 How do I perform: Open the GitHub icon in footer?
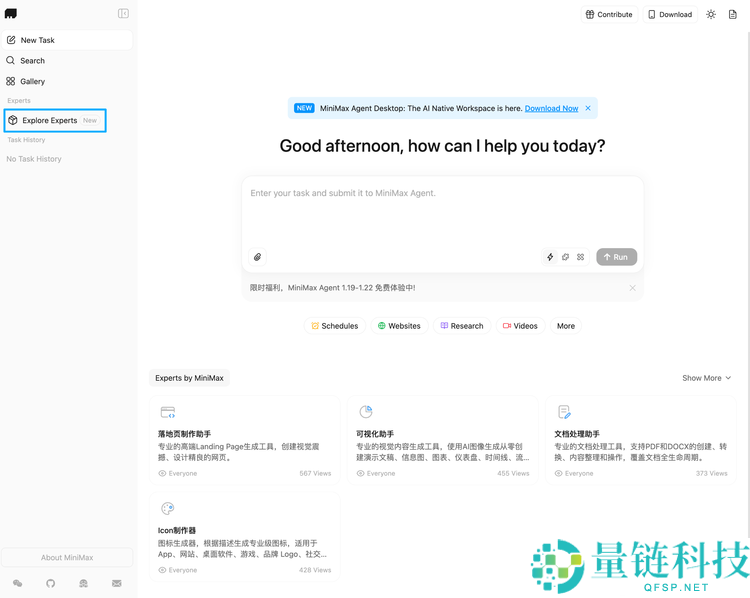[51, 583]
